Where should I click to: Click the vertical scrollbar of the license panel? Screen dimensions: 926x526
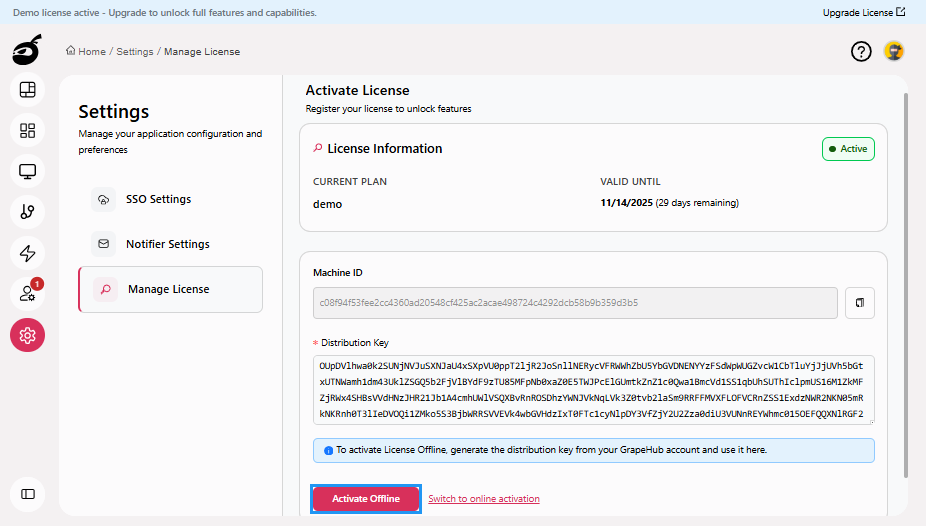click(x=905, y=285)
